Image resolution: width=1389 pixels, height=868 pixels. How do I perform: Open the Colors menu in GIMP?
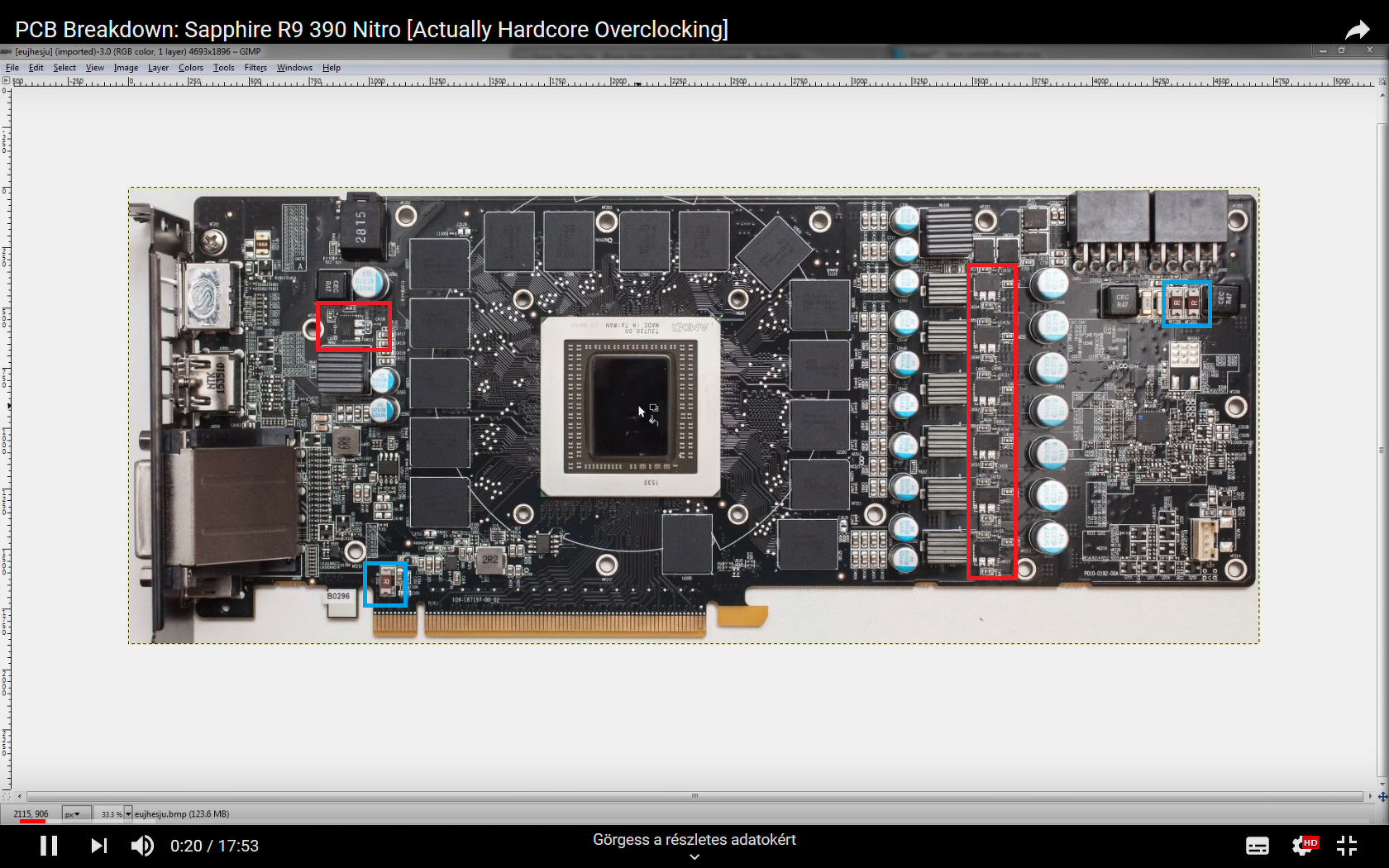pyautogui.click(x=191, y=68)
